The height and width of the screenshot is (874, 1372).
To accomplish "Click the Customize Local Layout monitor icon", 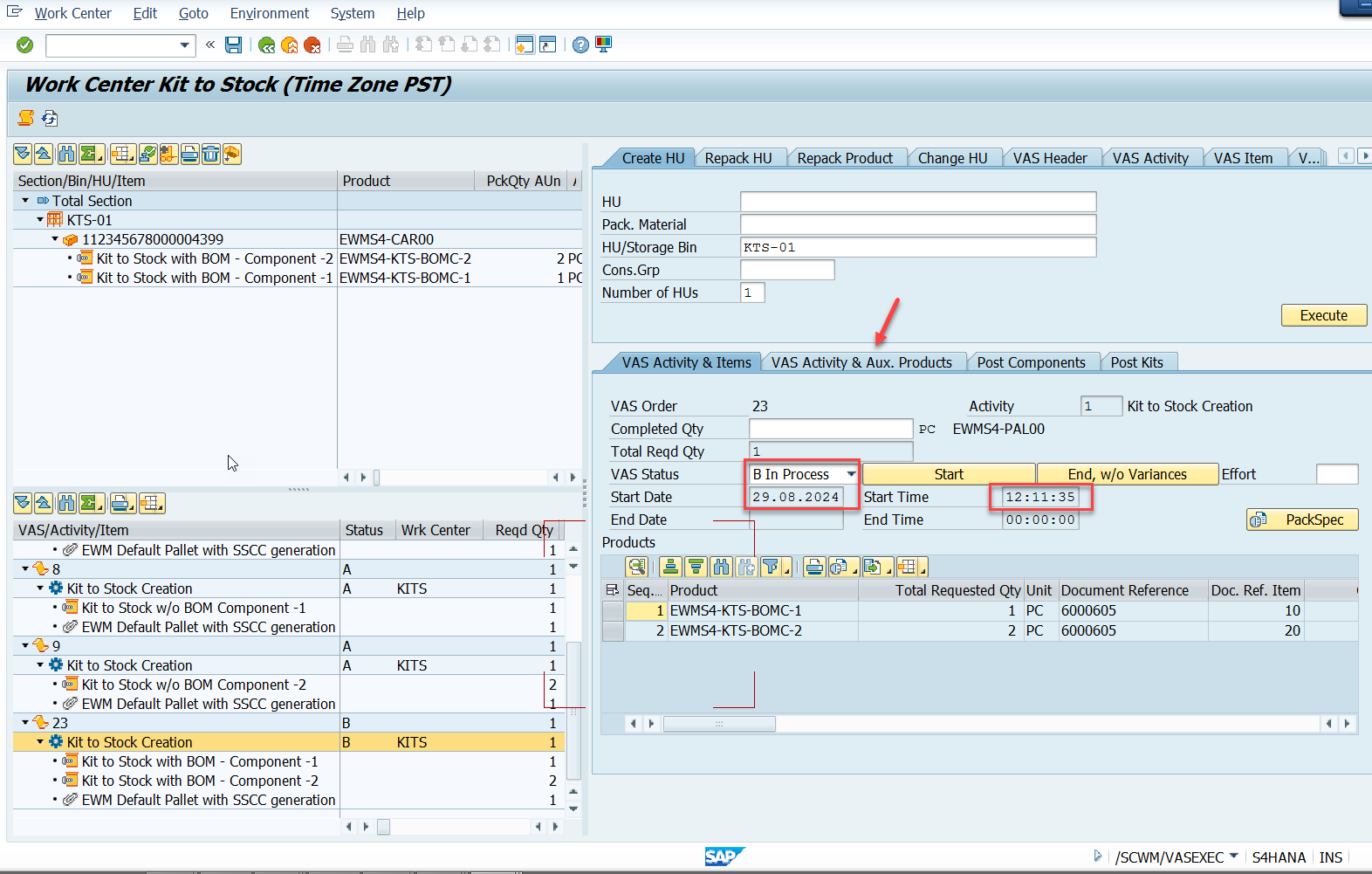I will click(603, 45).
